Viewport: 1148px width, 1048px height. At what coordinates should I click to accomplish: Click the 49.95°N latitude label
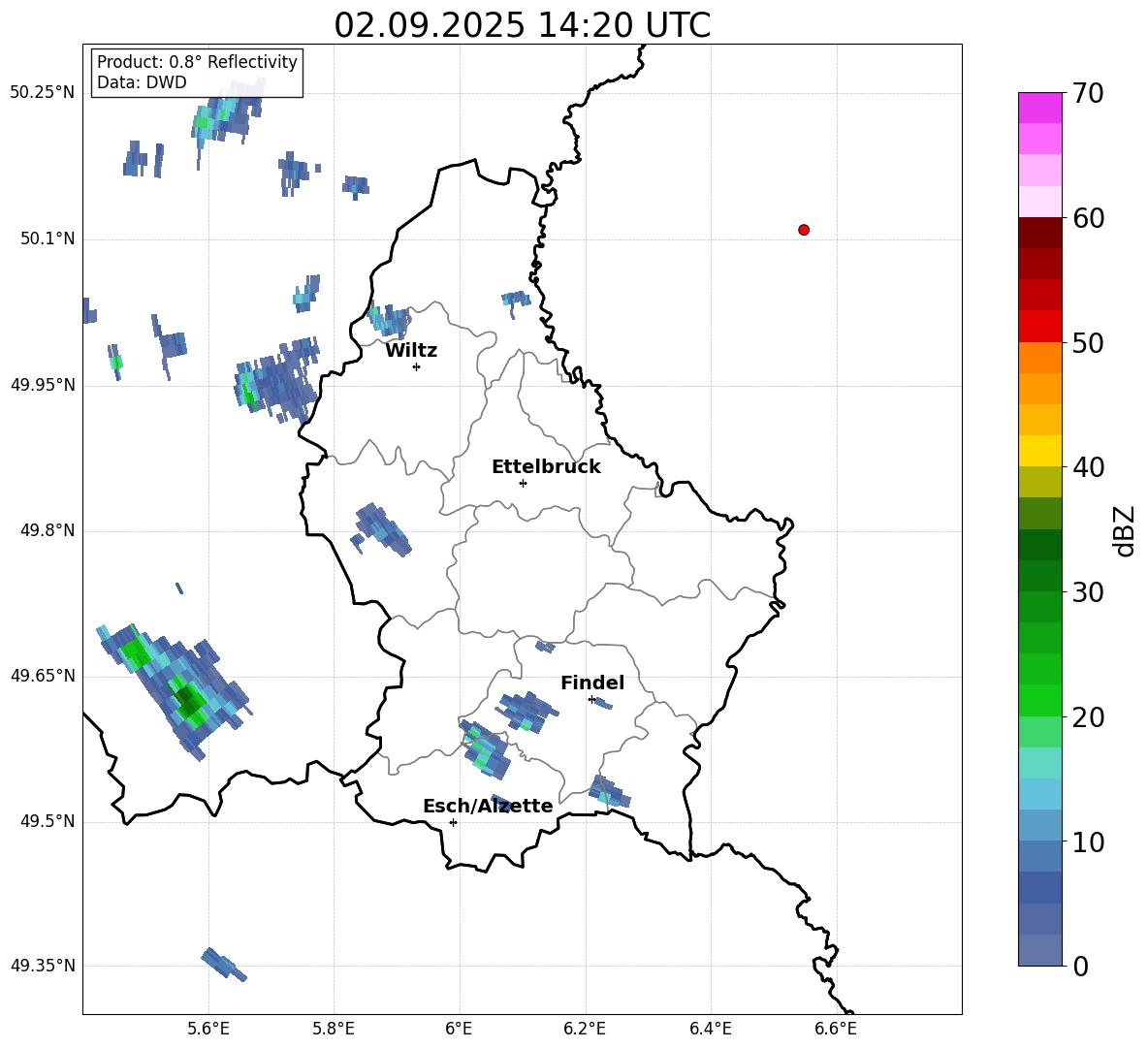click(x=43, y=385)
